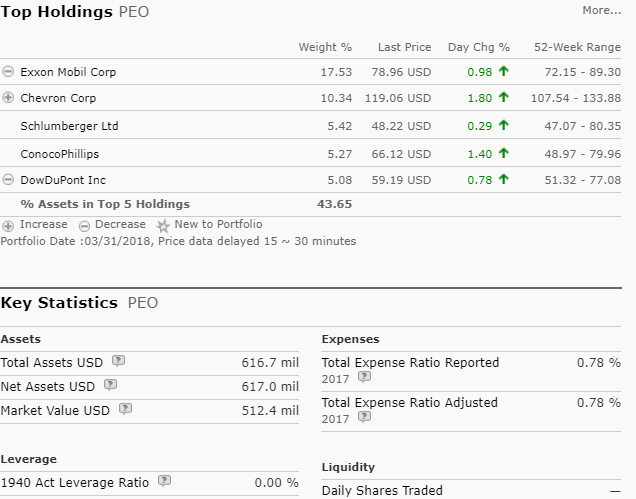Open ConocoPhillips holding
The width and height of the screenshot is (636, 499).
coord(60,154)
